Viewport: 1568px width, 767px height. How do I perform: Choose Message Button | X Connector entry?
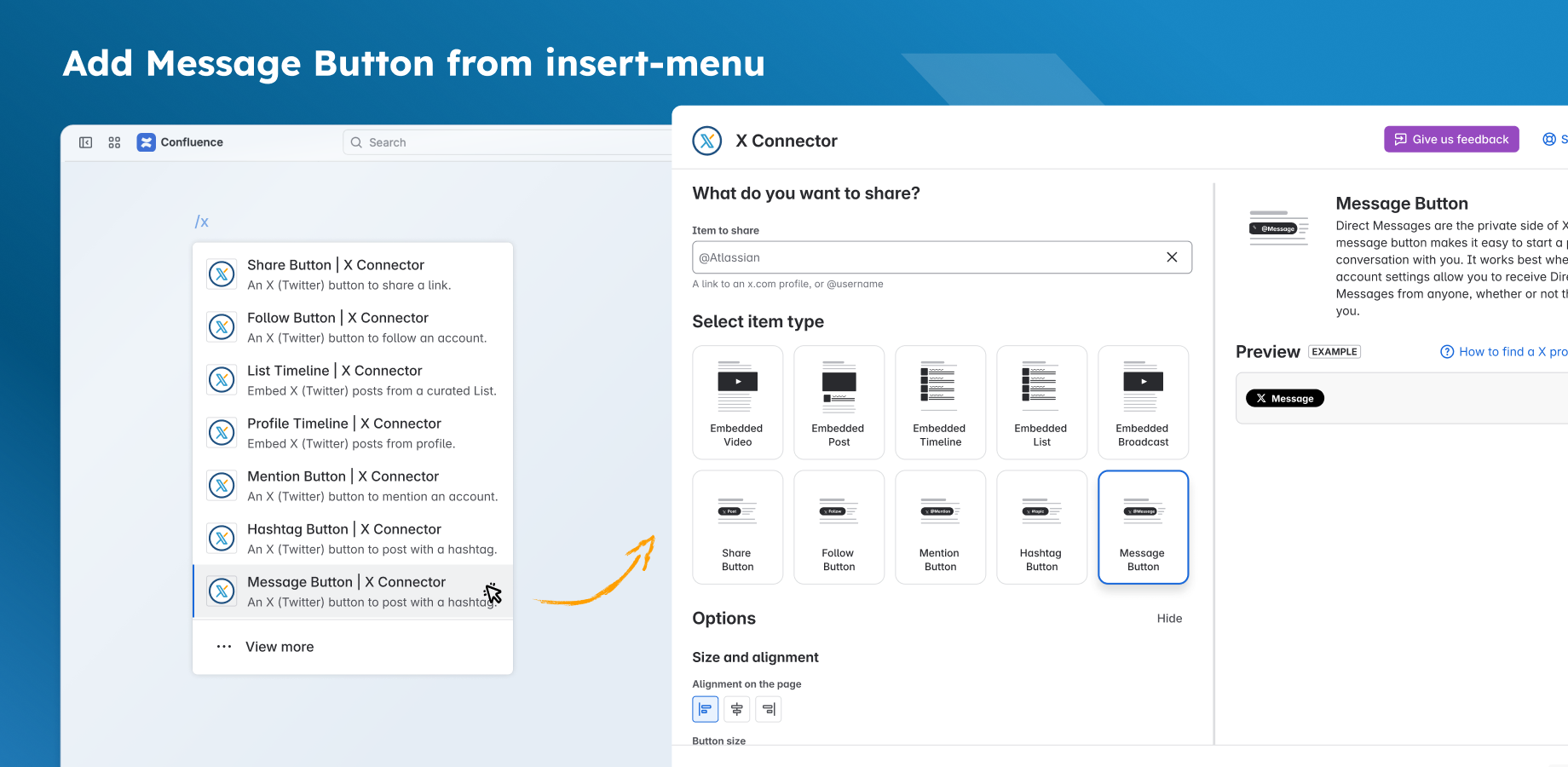click(353, 591)
